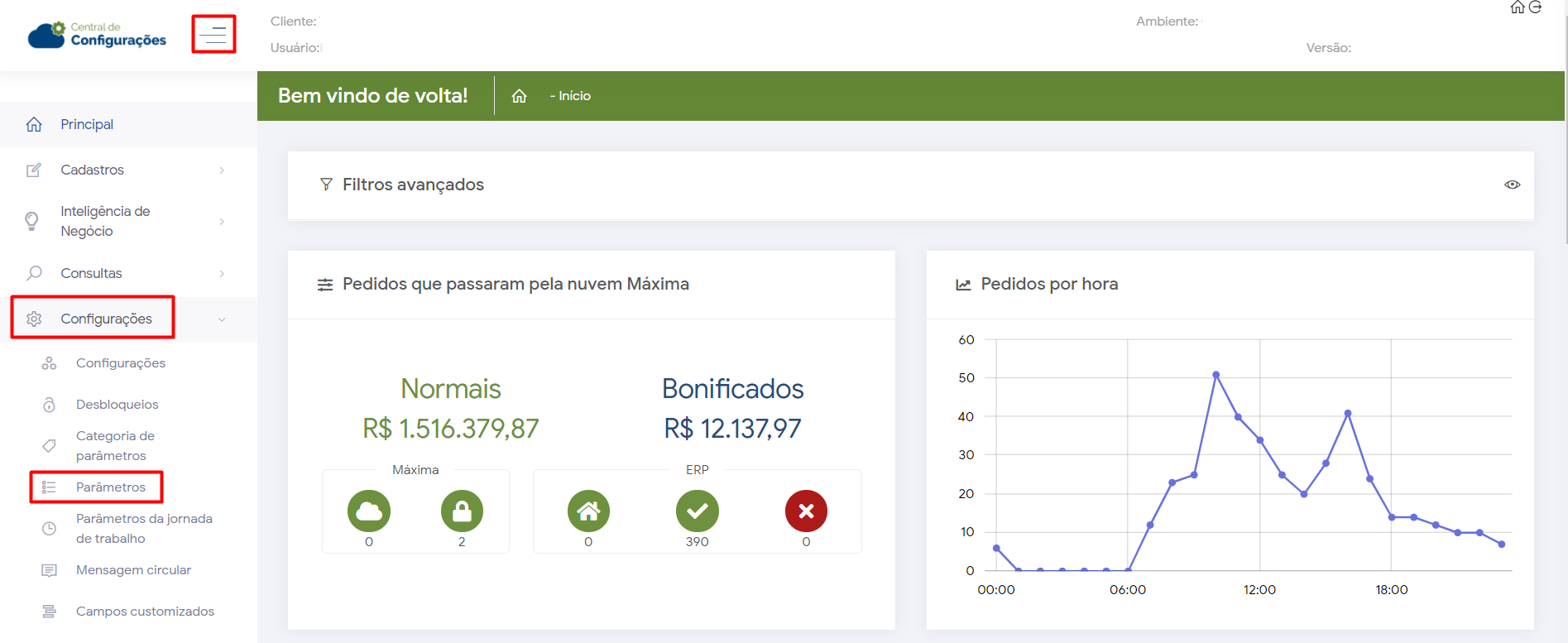The width and height of the screenshot is (1568, 643).
Task: Click the Central de Configurações logo
Action: pyautogui.click(x=98, y=35)
